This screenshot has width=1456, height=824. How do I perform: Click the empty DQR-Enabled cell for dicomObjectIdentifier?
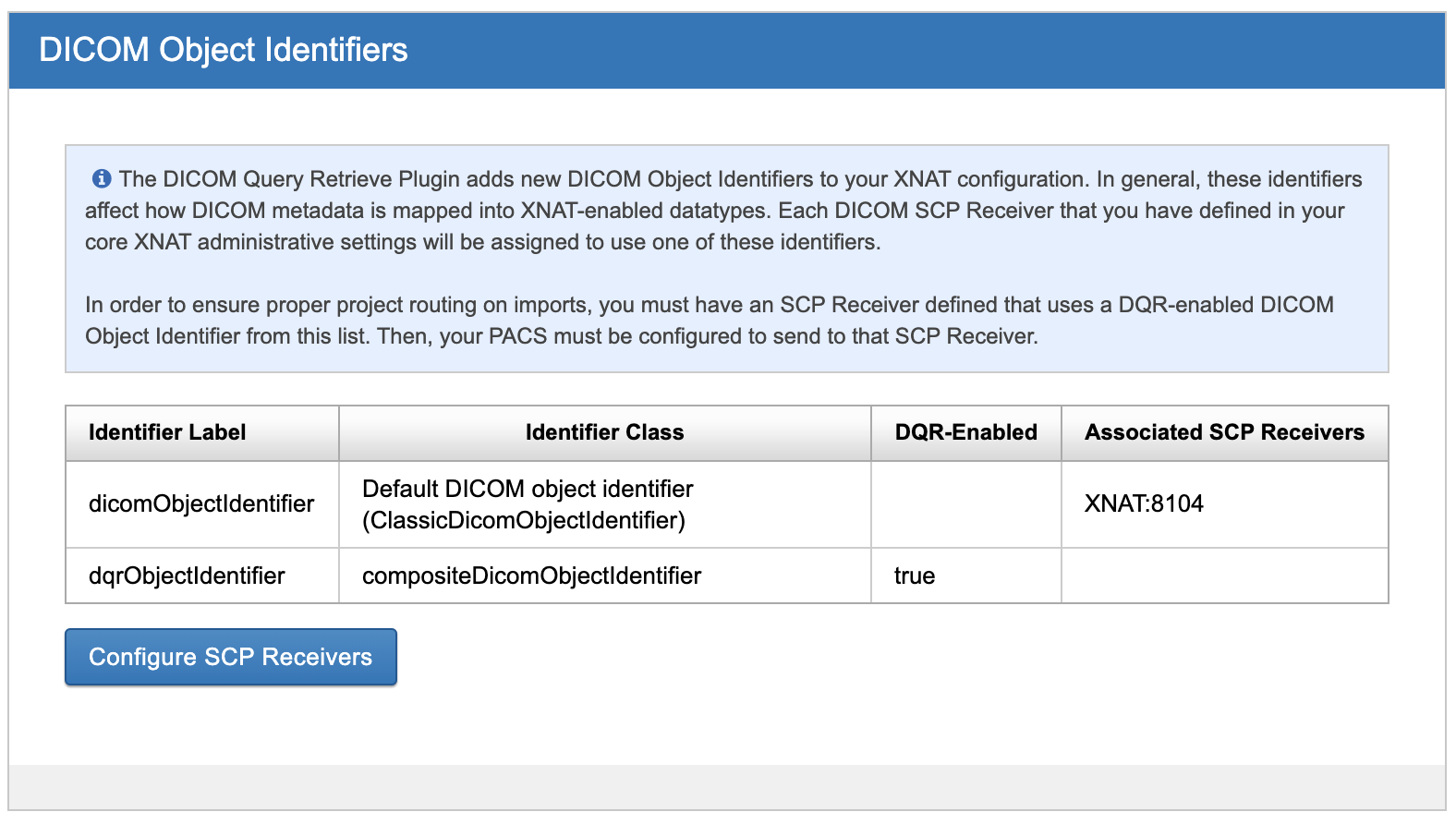click(965, 503)
